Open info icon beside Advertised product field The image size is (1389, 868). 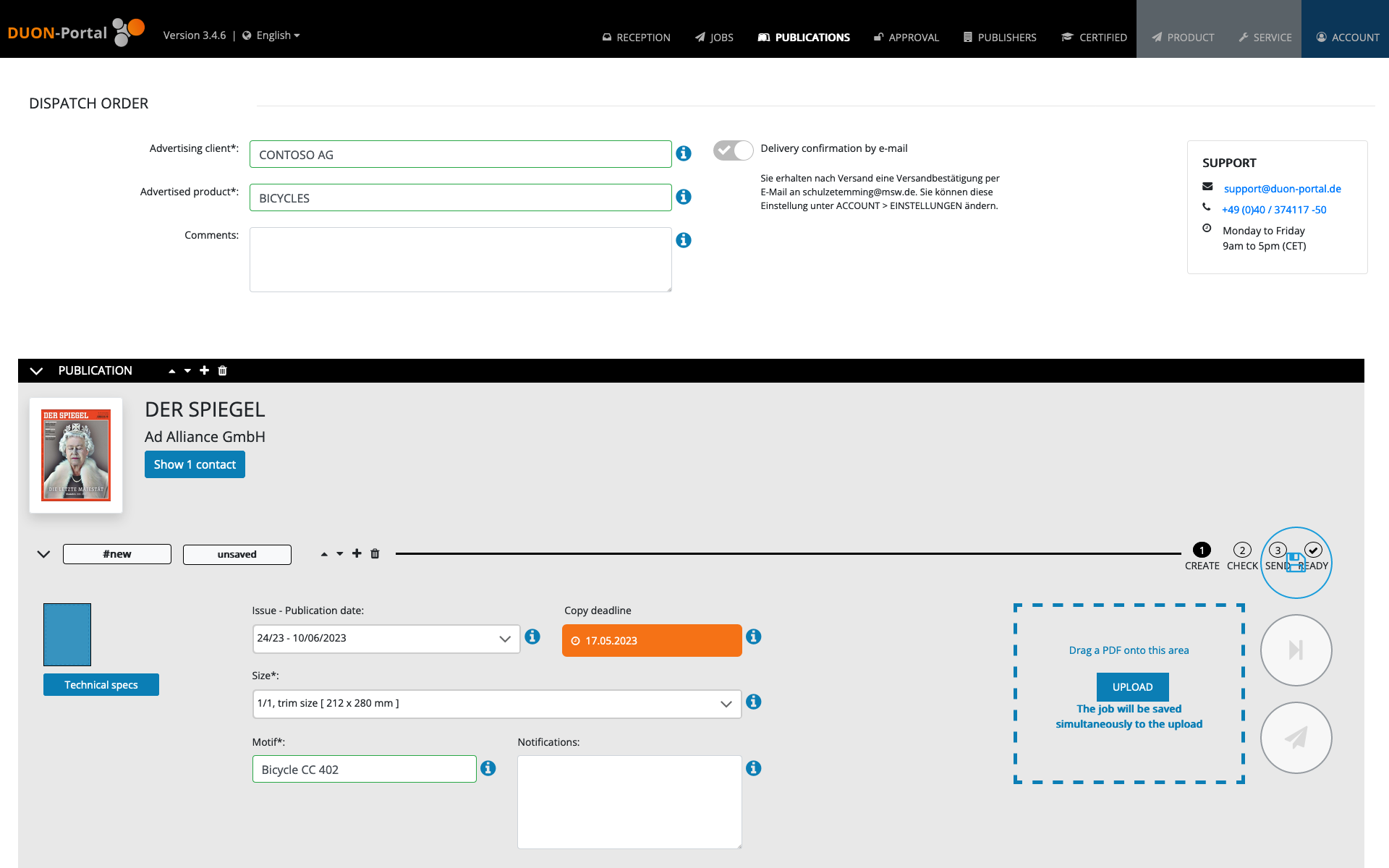point(684,197)
